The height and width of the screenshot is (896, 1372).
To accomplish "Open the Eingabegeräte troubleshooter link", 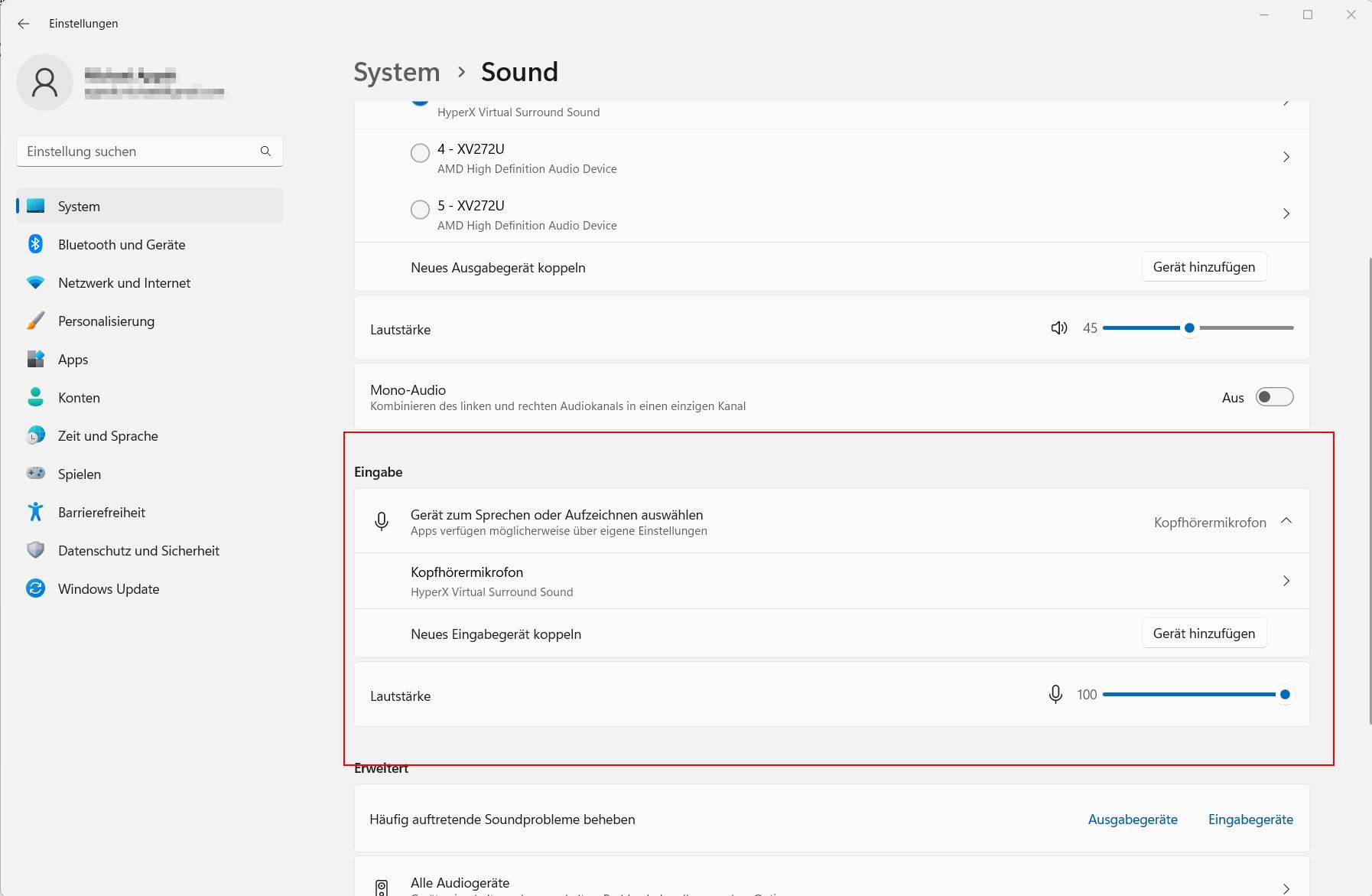I will click(1250, 819).
